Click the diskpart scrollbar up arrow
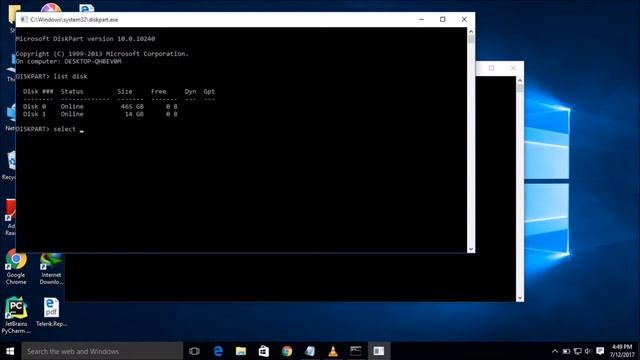This screenshot has width=640, height=360. pyautogui.click(x=471, y=31)
